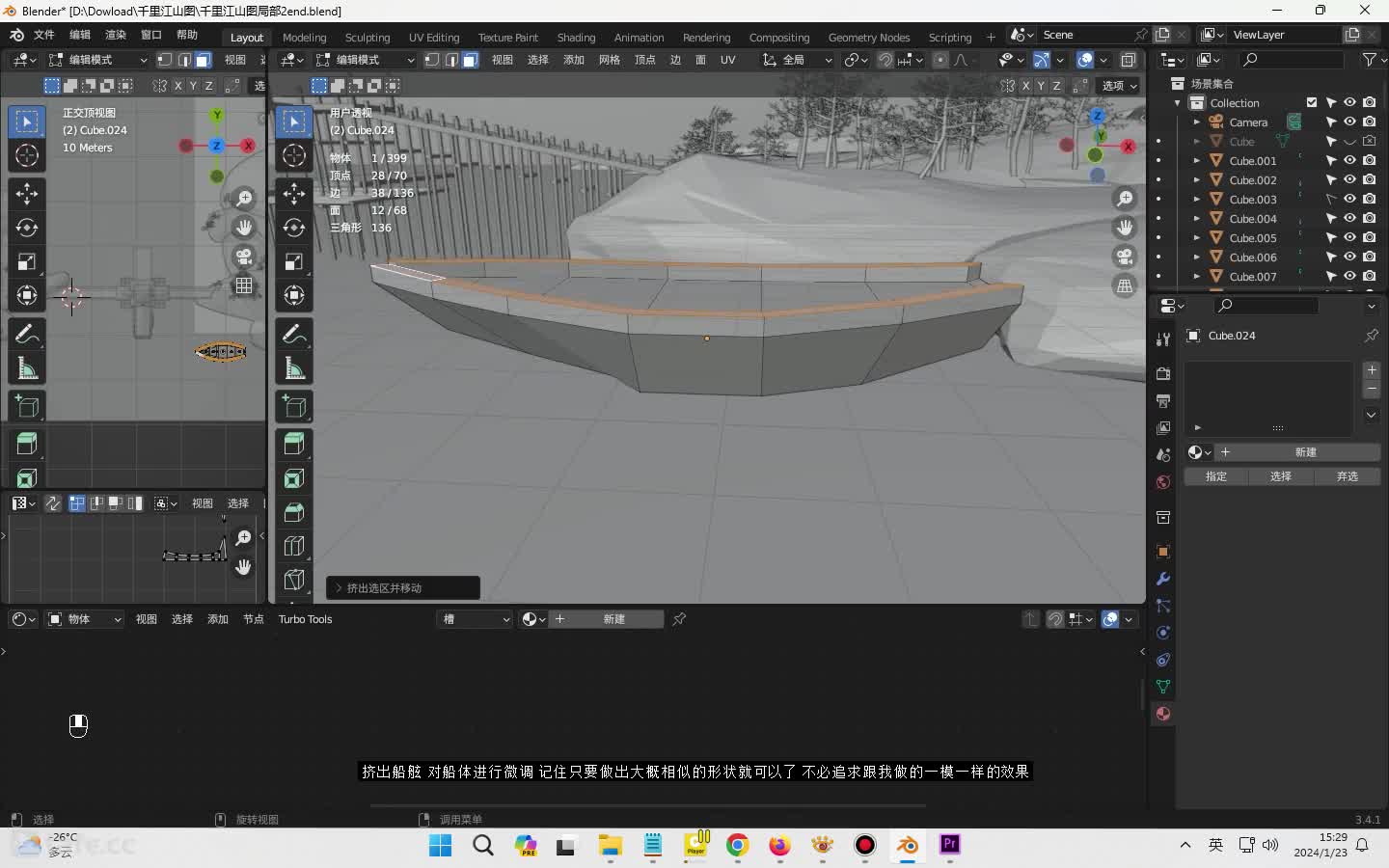The height and width of the screenshot is (868, 1389).
Task: Hide Cube.004 in viewport
Action: (1349, 218)
